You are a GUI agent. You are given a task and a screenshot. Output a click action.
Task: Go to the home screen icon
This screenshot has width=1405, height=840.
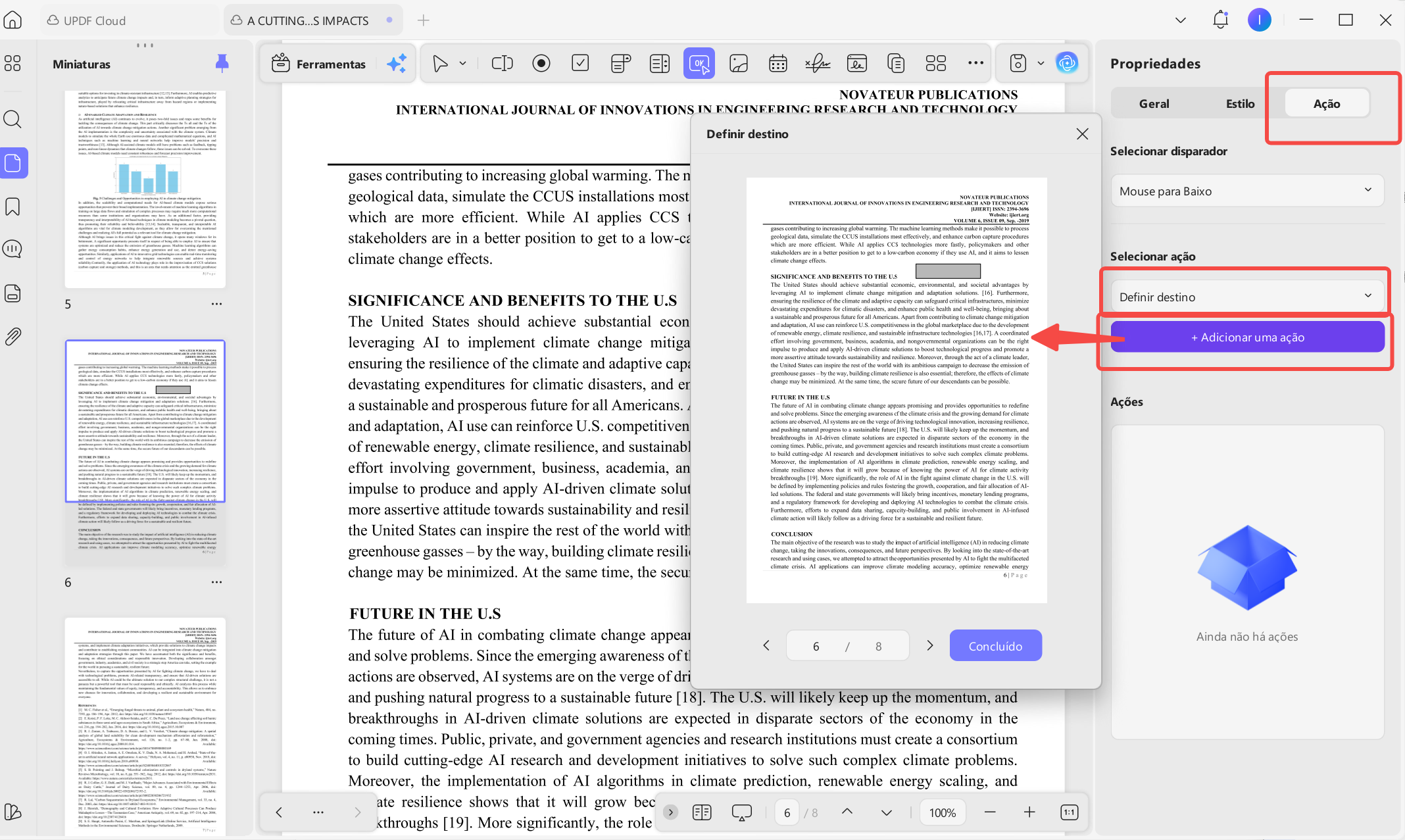click(x=12, y=20)
